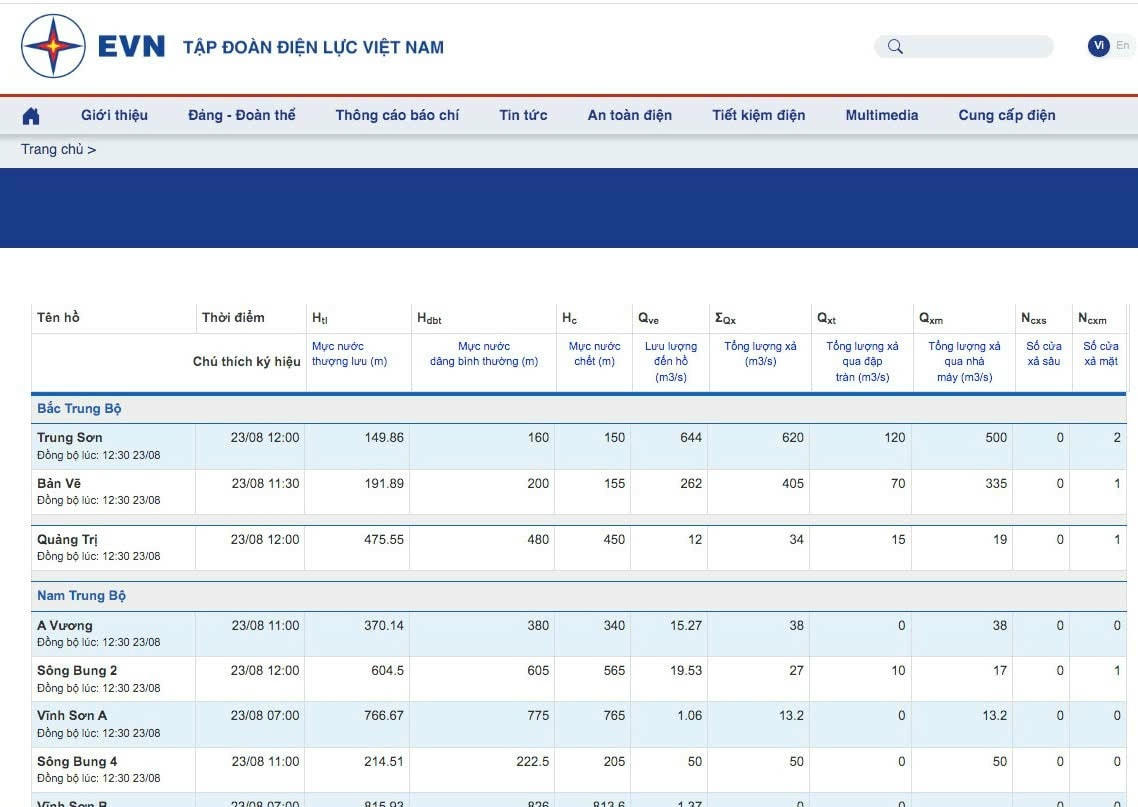The height and width of the screenshot is (807, 1138).
Task: Click the Bắc Trung Bộ region header
Action: coord(79,409)
